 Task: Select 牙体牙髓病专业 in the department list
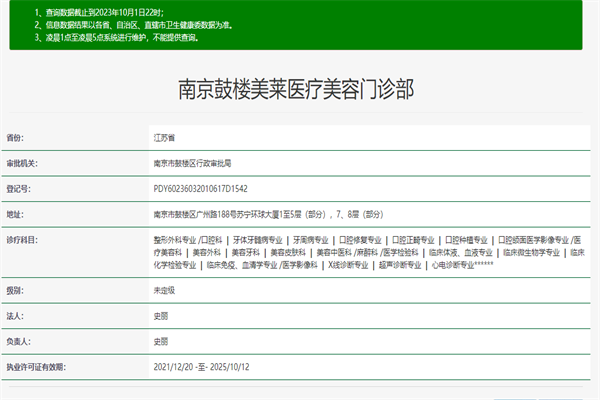[x=258, y=240]
